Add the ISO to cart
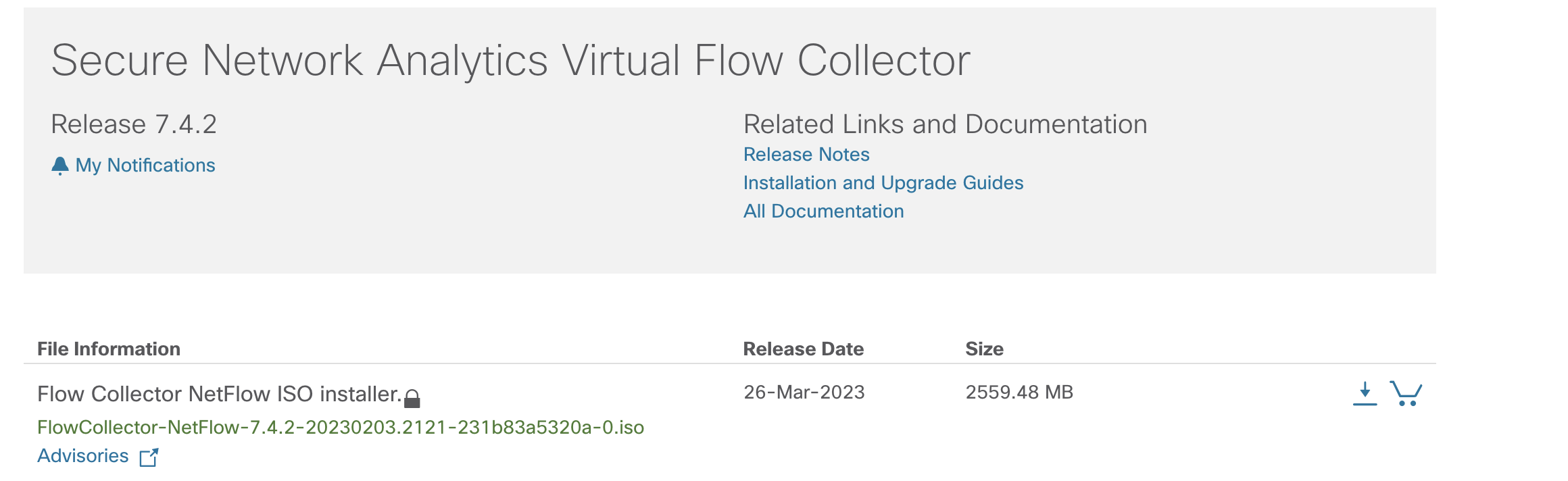This screenshot has height=481, width=1568. 1406,393
